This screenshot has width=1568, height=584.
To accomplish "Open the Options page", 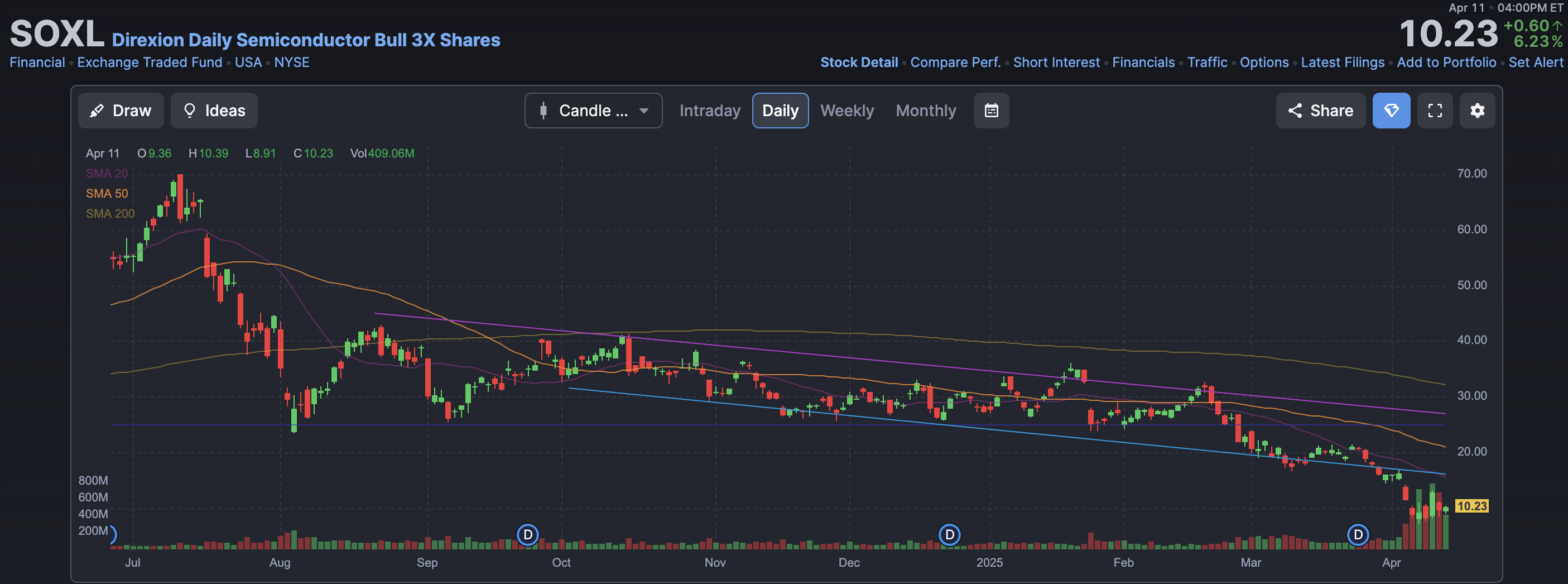I will [x=1264, y=62].
